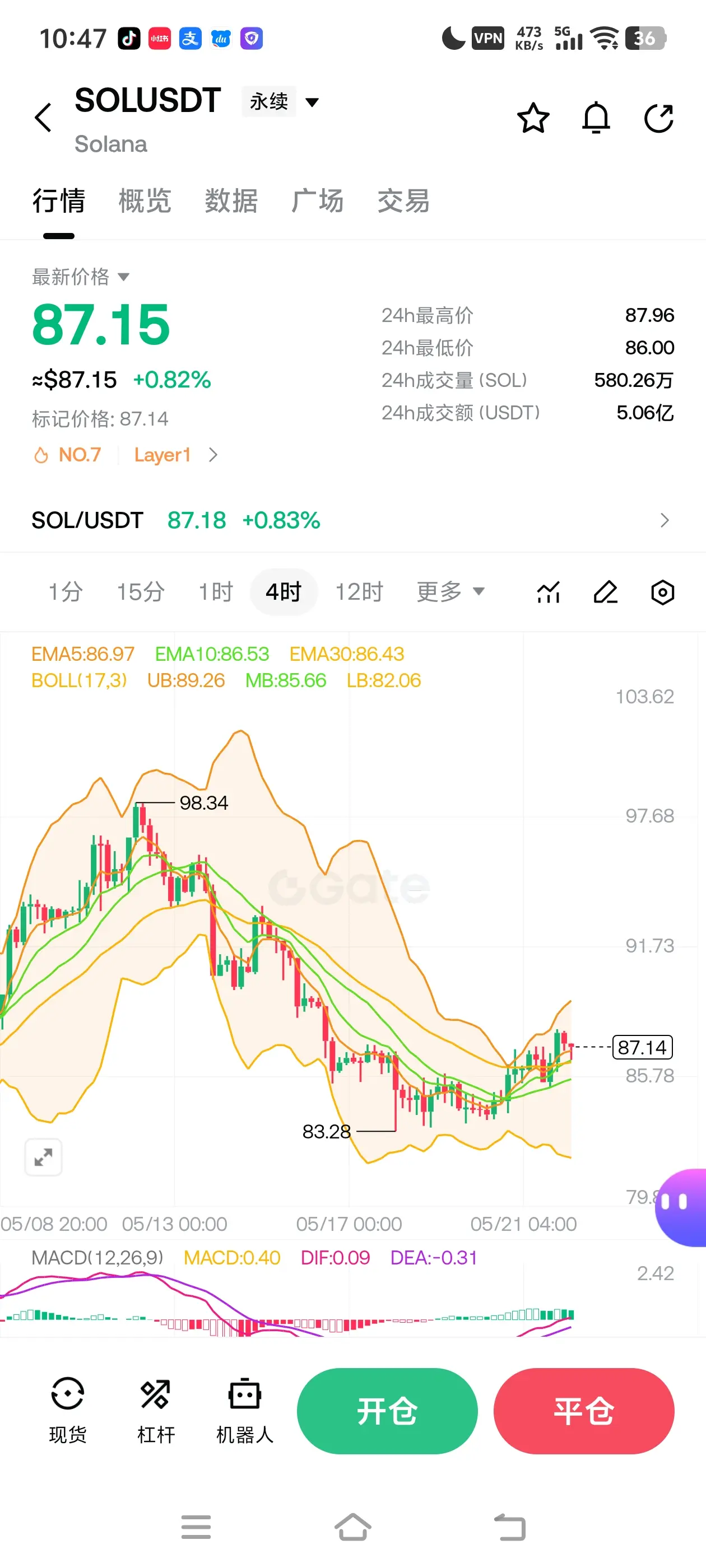
Task: Open the 更多 timeframe dropdown
Action: (450, 591)
